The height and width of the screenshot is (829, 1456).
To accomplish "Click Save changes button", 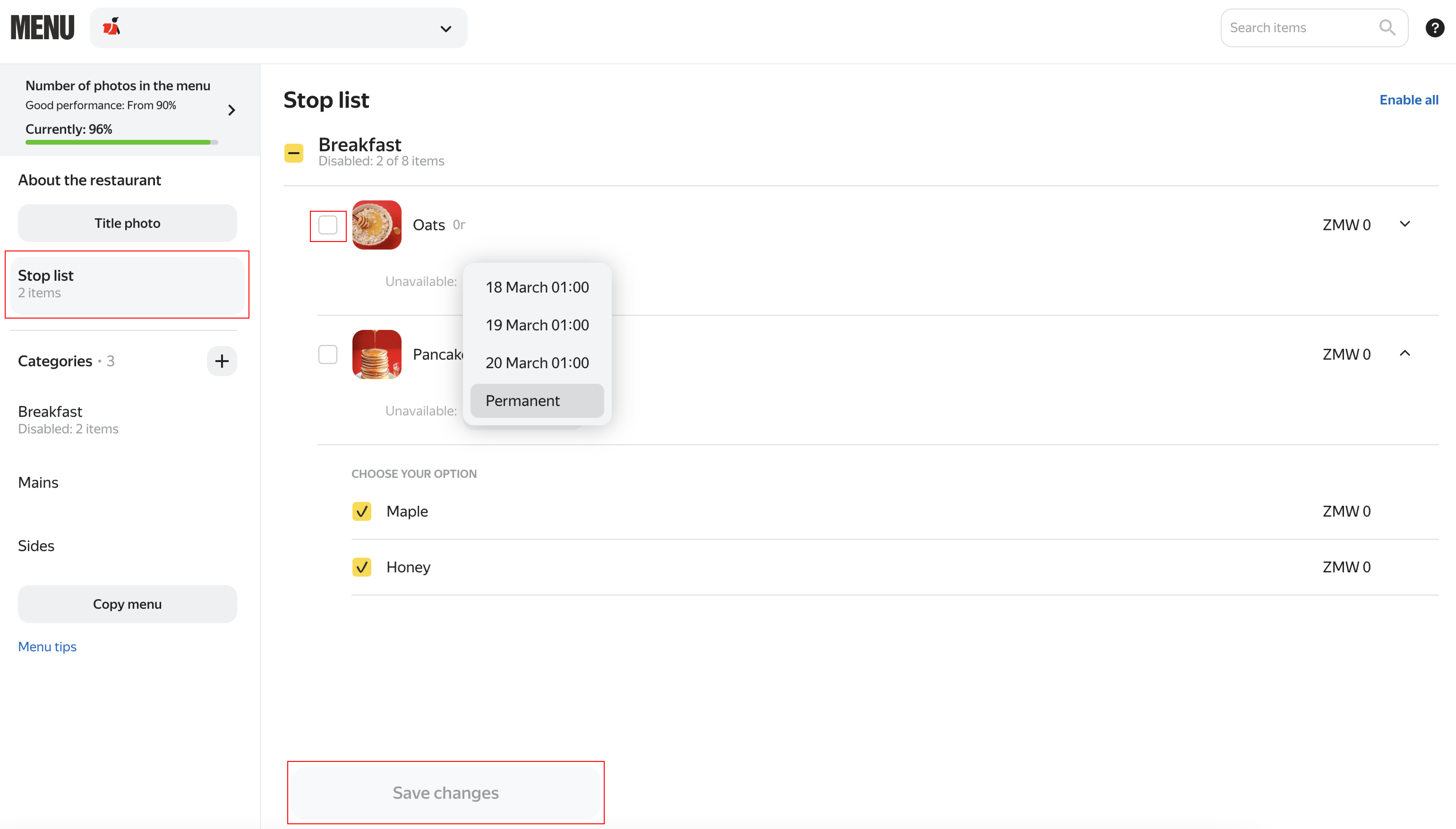I will click(x=445, y=793).
